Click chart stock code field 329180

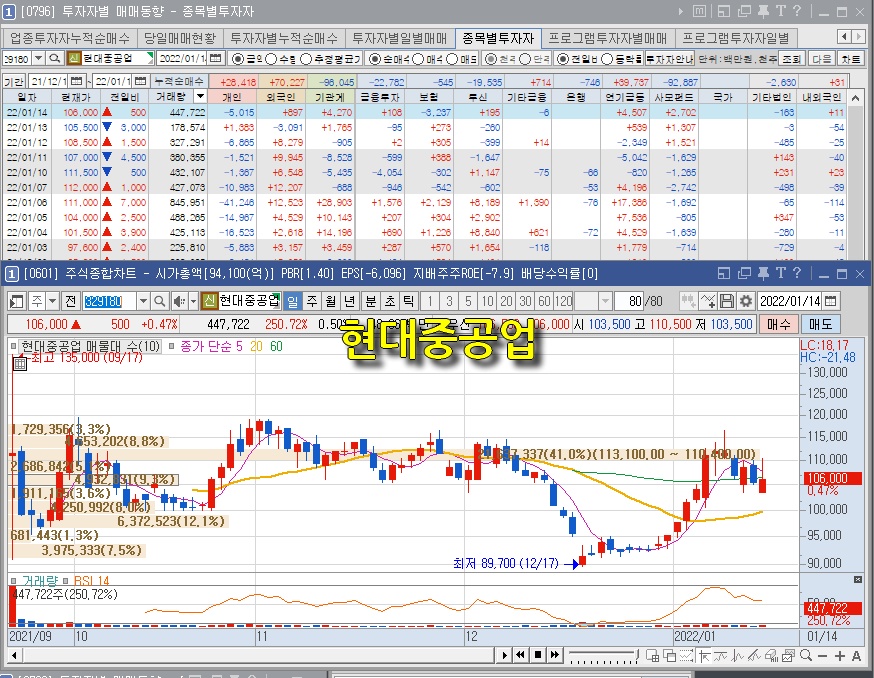[x=109, y=302]
